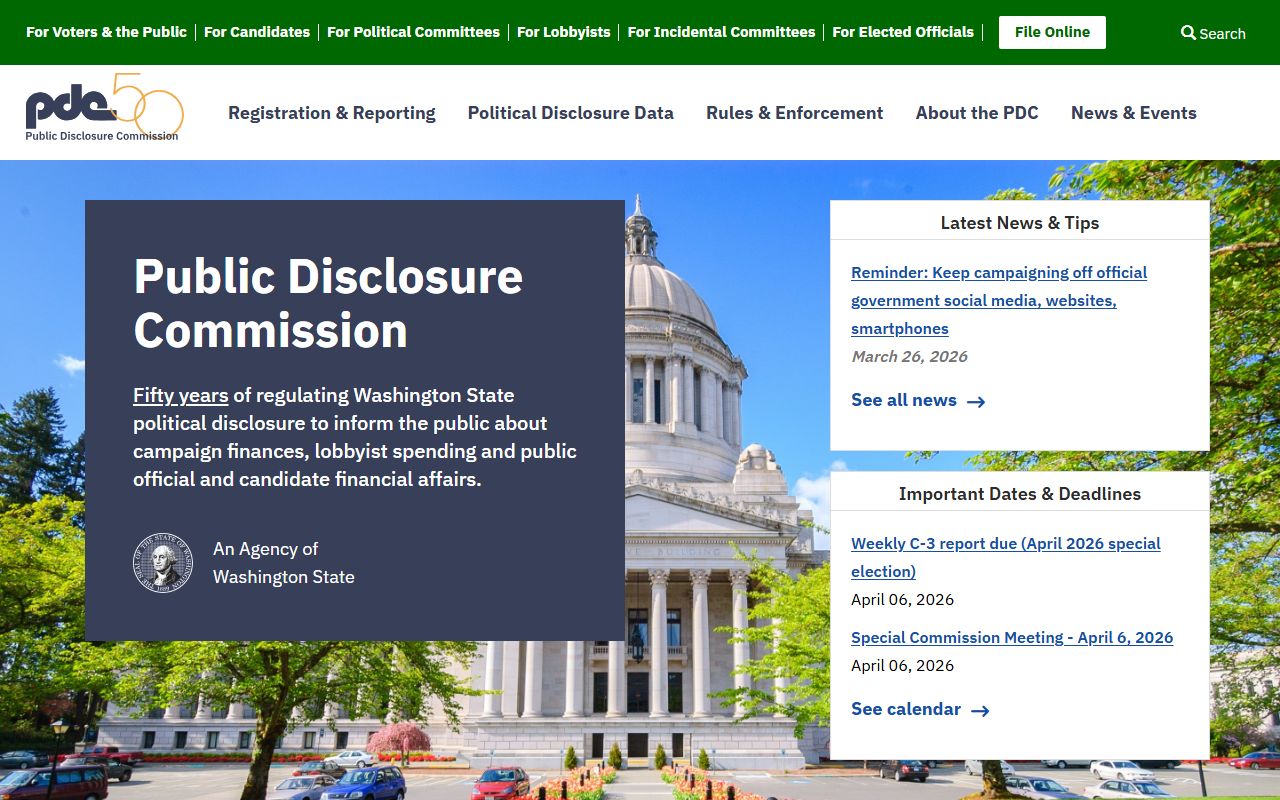
Task: Click the File Online button
Action: tap(1052, 32)
